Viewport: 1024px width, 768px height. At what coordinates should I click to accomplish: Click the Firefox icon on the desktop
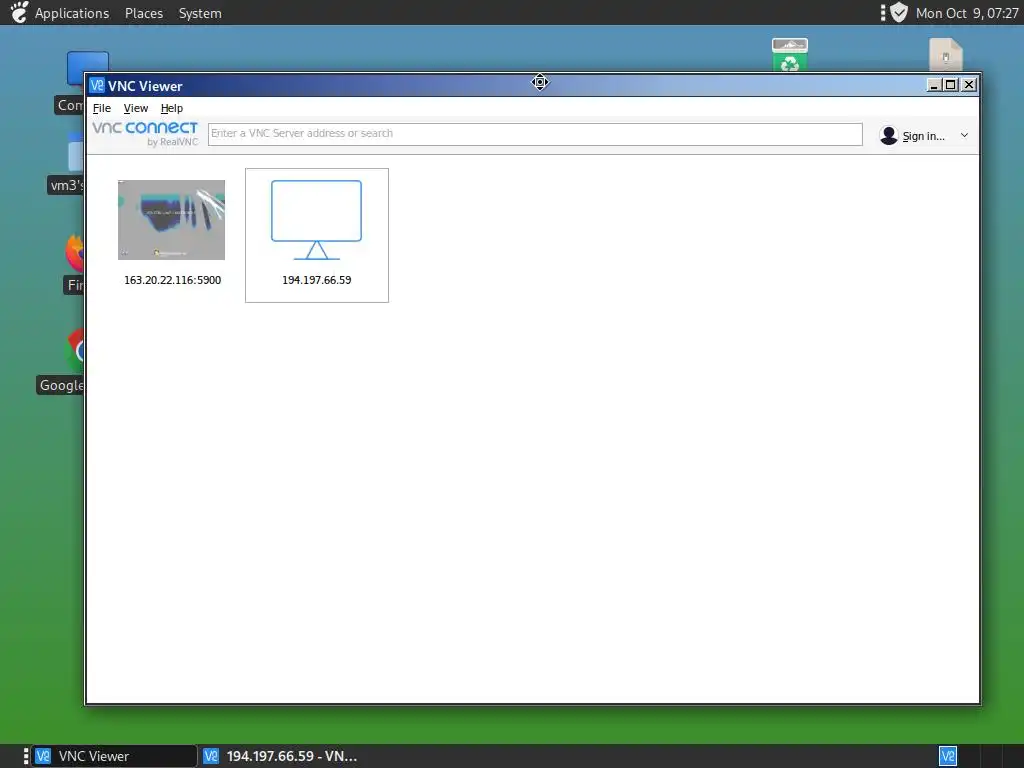pyautogui.click(x=75, y=253)
